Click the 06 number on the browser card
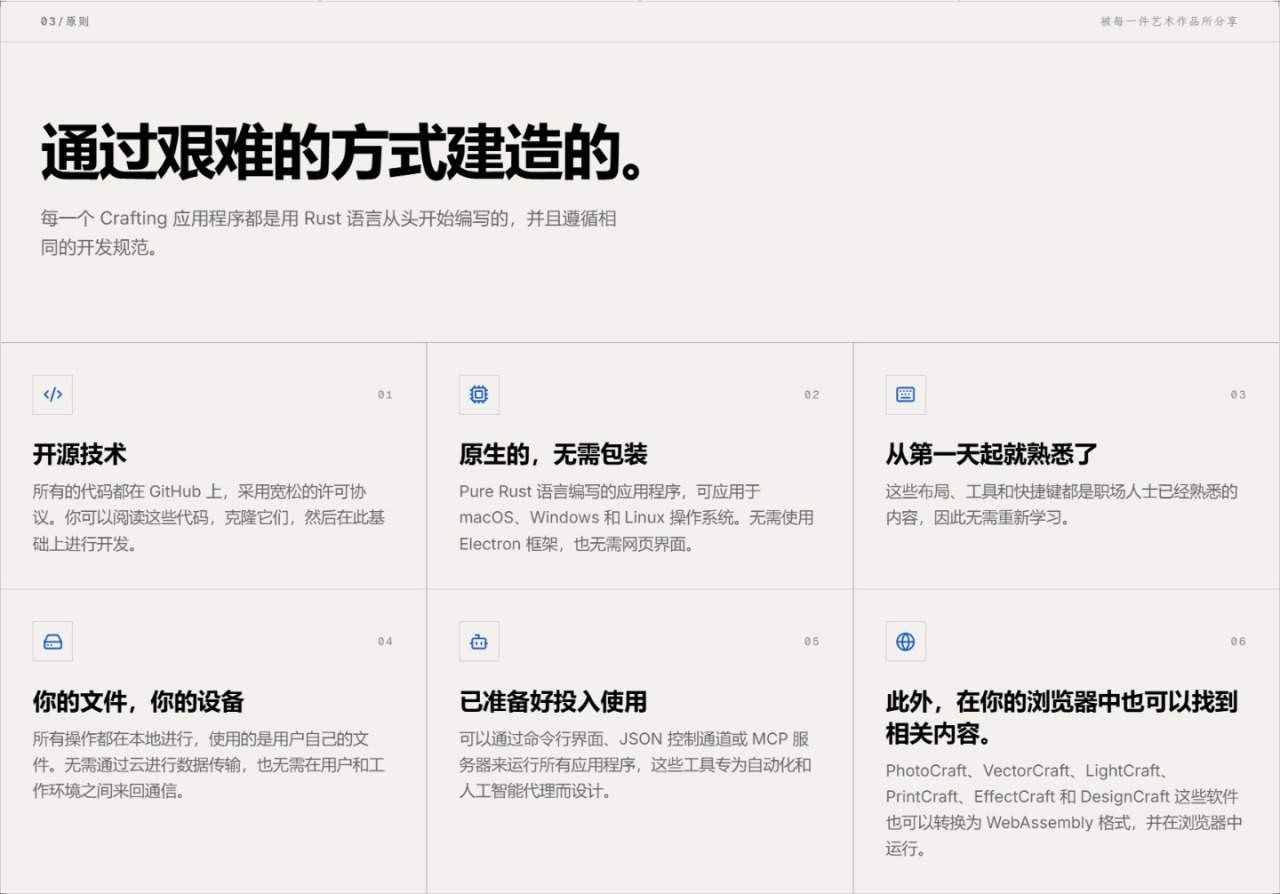This screenshot has height=894, width=1280. click(1238, 642)
